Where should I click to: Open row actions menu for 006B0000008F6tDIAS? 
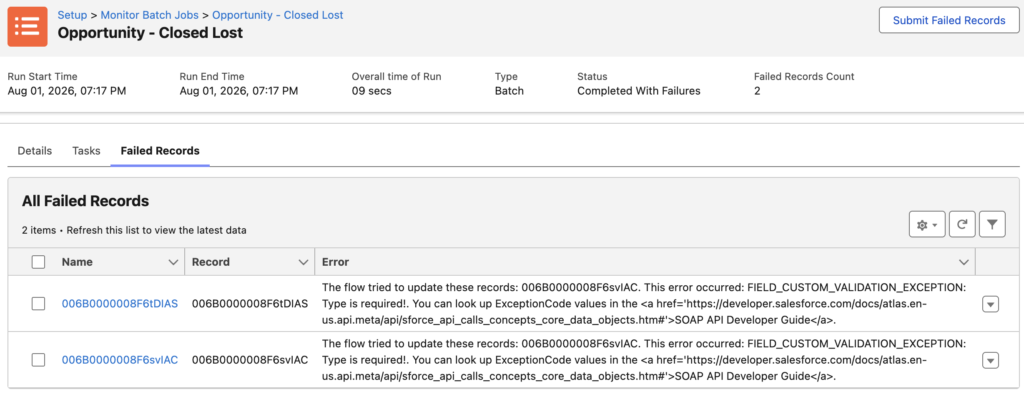click(991, 304)
